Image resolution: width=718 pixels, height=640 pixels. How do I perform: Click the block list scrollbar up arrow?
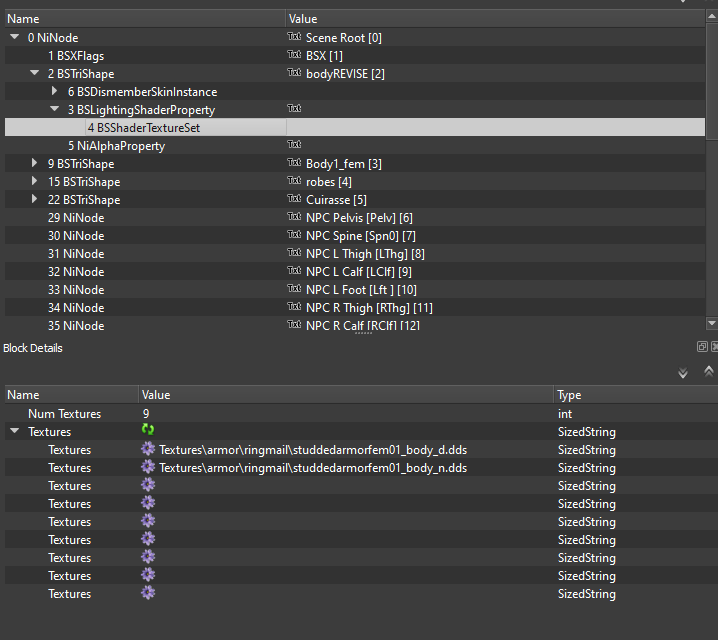[712, 16]
